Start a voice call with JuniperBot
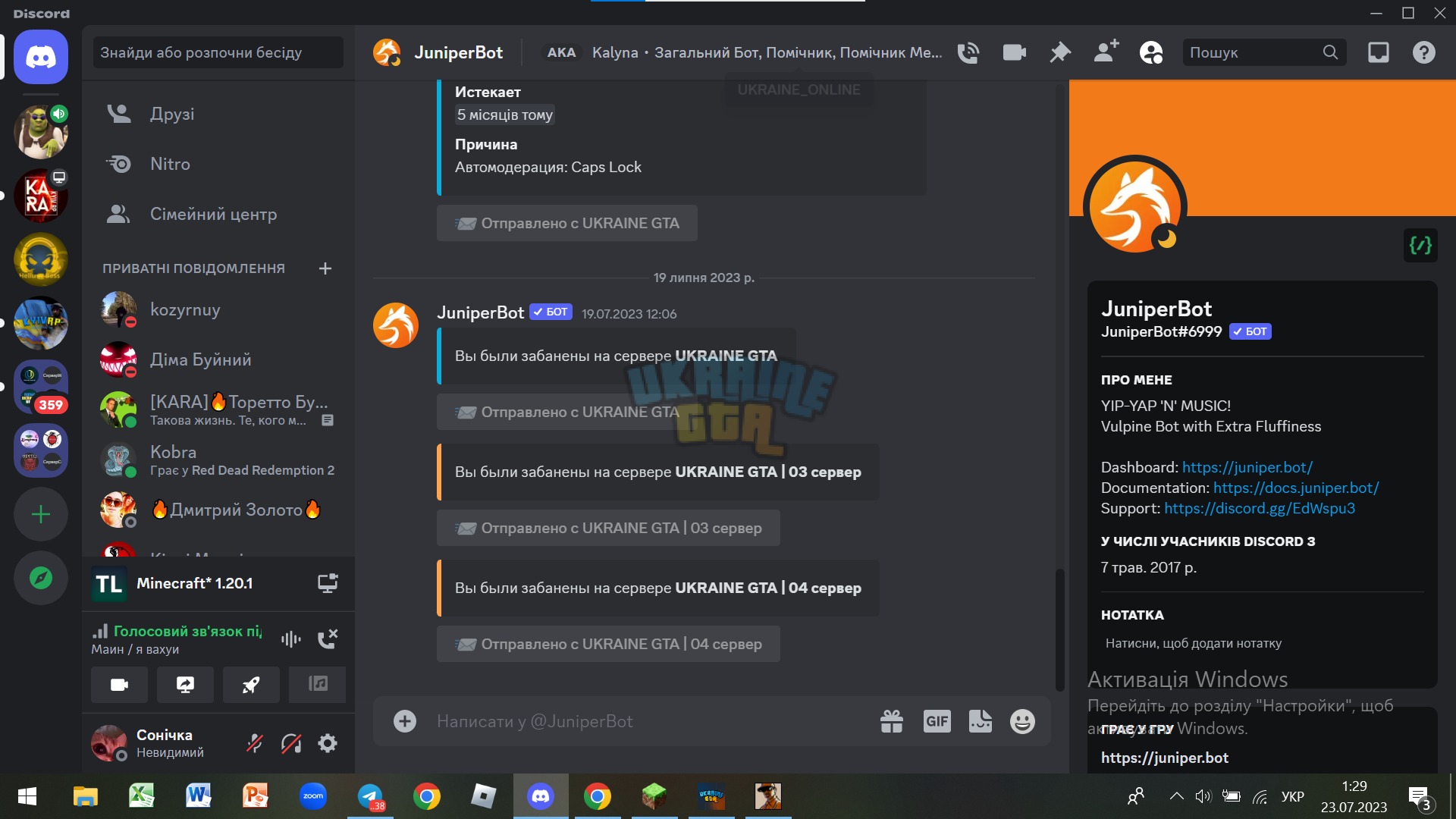Screen dimensions: 1456x819 968,52
